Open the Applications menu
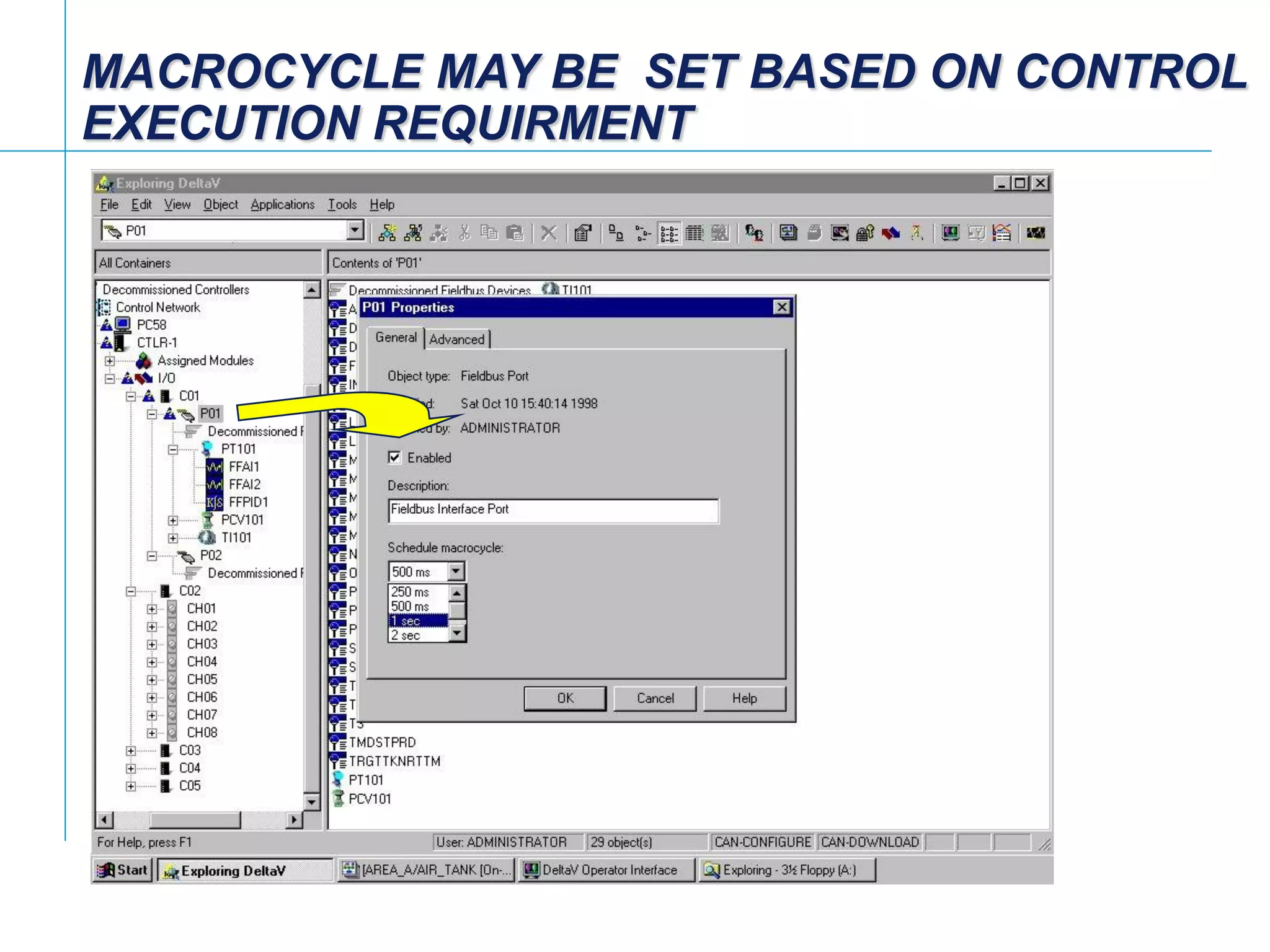Viewport: 1270px width, 952px height. pos(283,205)
